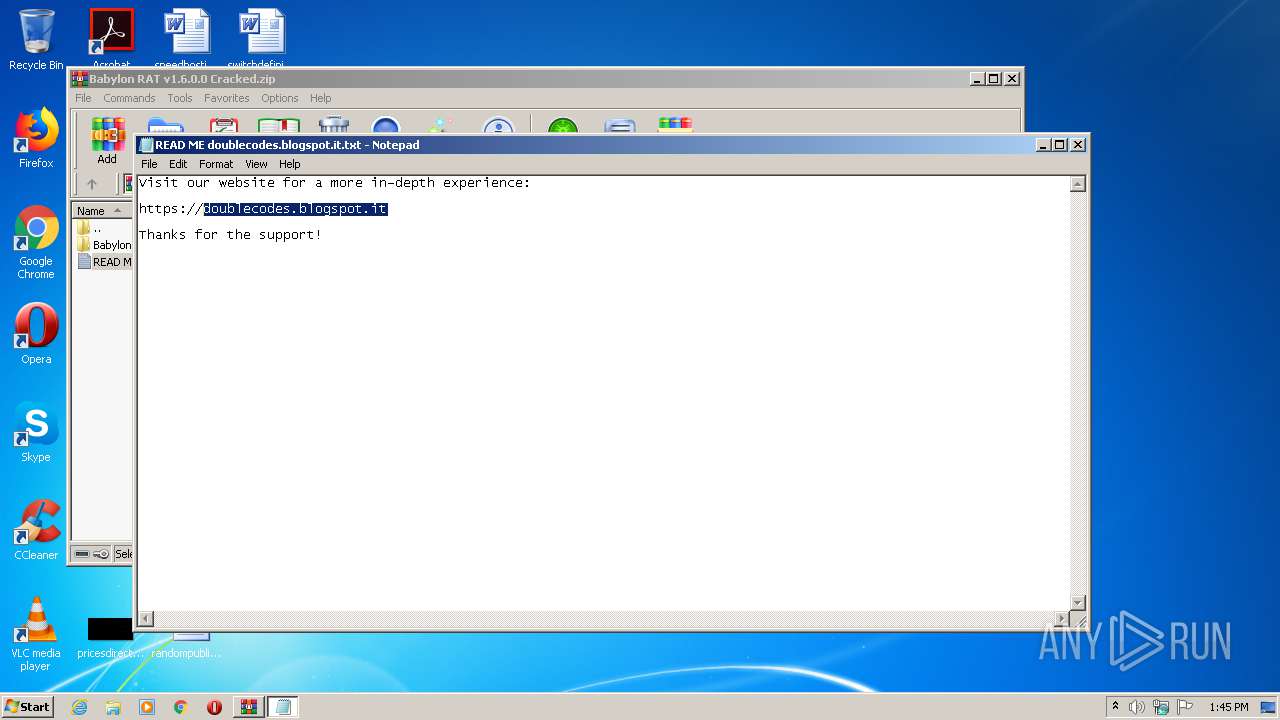Click the Start button
The height and width of the screenshot is (720, 1280).
coord(28,707)
